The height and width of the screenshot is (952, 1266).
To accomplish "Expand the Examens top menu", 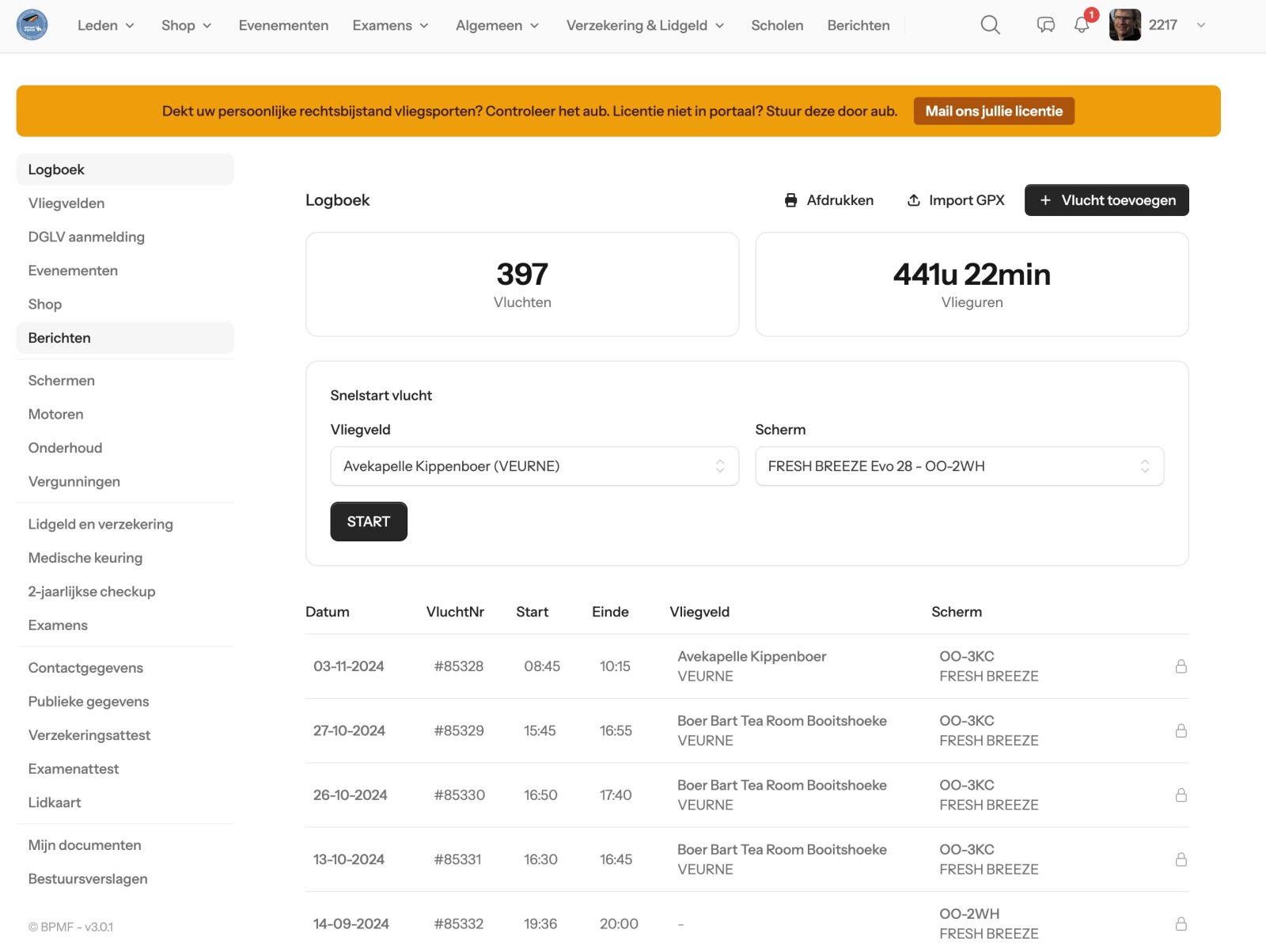I will (391, 25).
